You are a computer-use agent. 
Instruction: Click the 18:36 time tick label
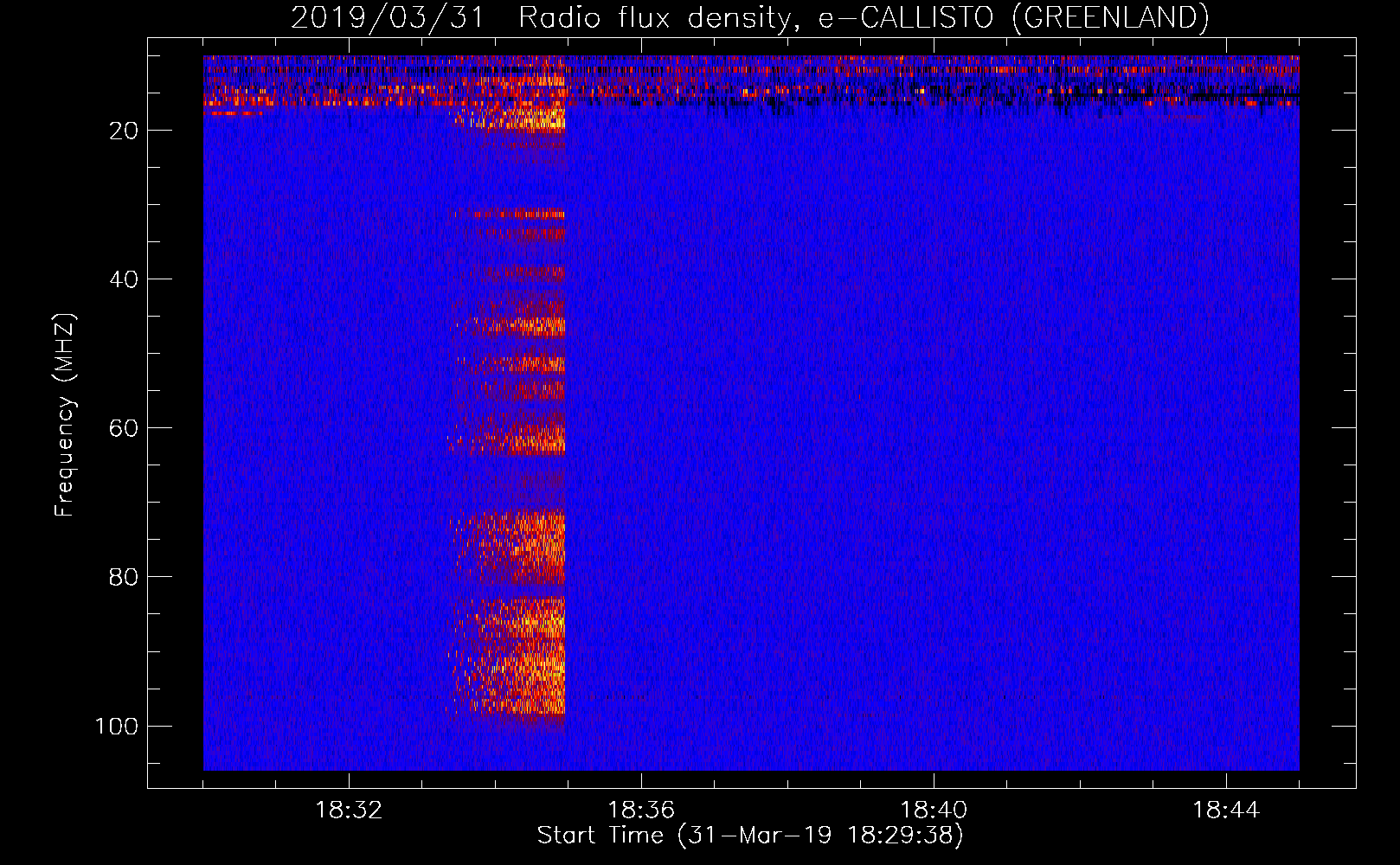(641, 811)
